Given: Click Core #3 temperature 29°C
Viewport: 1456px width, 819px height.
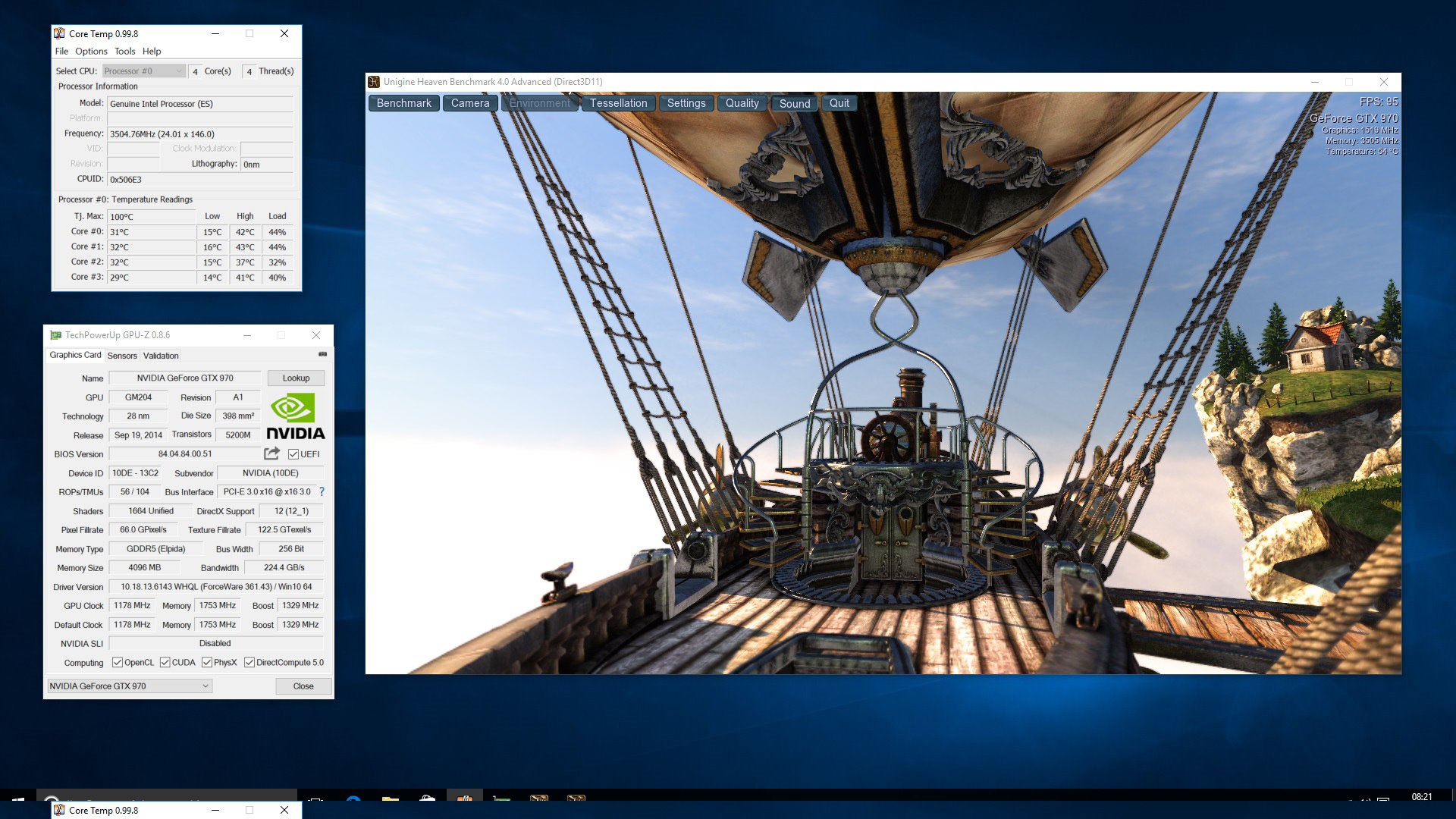Looking at the screenshot, I should click(151, 278).
